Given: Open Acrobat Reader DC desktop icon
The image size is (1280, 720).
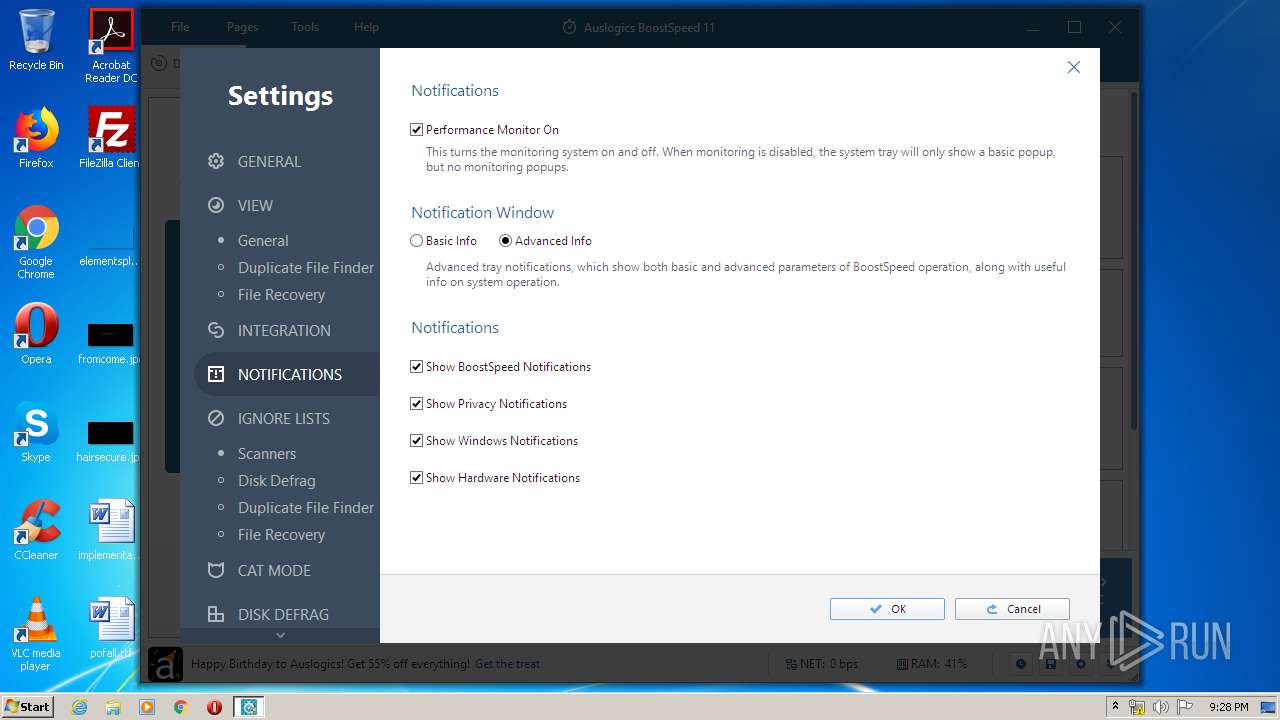Looking at the screenshot, I should point(111,46).
